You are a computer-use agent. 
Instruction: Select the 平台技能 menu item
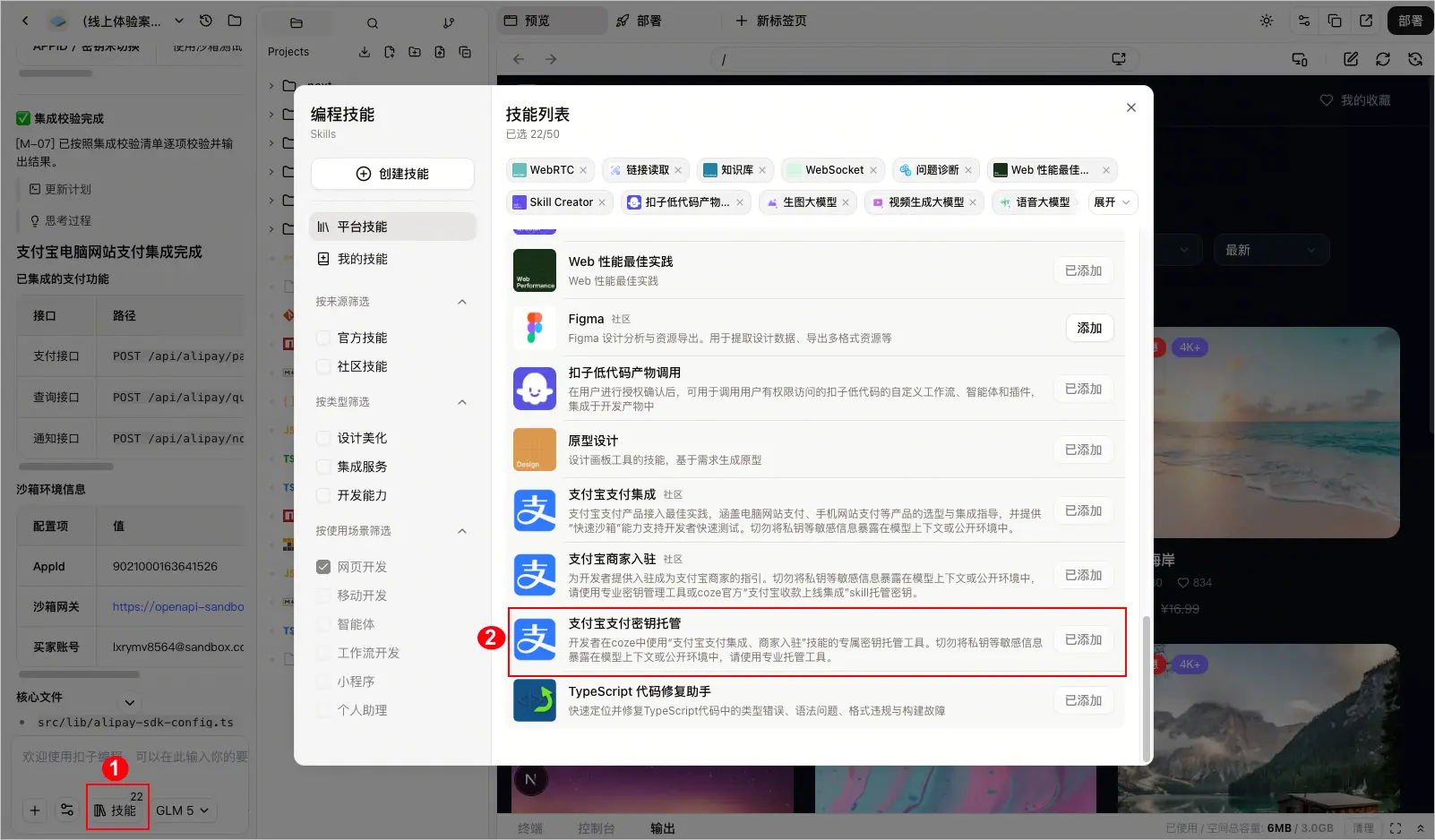(x=392, y=227)
